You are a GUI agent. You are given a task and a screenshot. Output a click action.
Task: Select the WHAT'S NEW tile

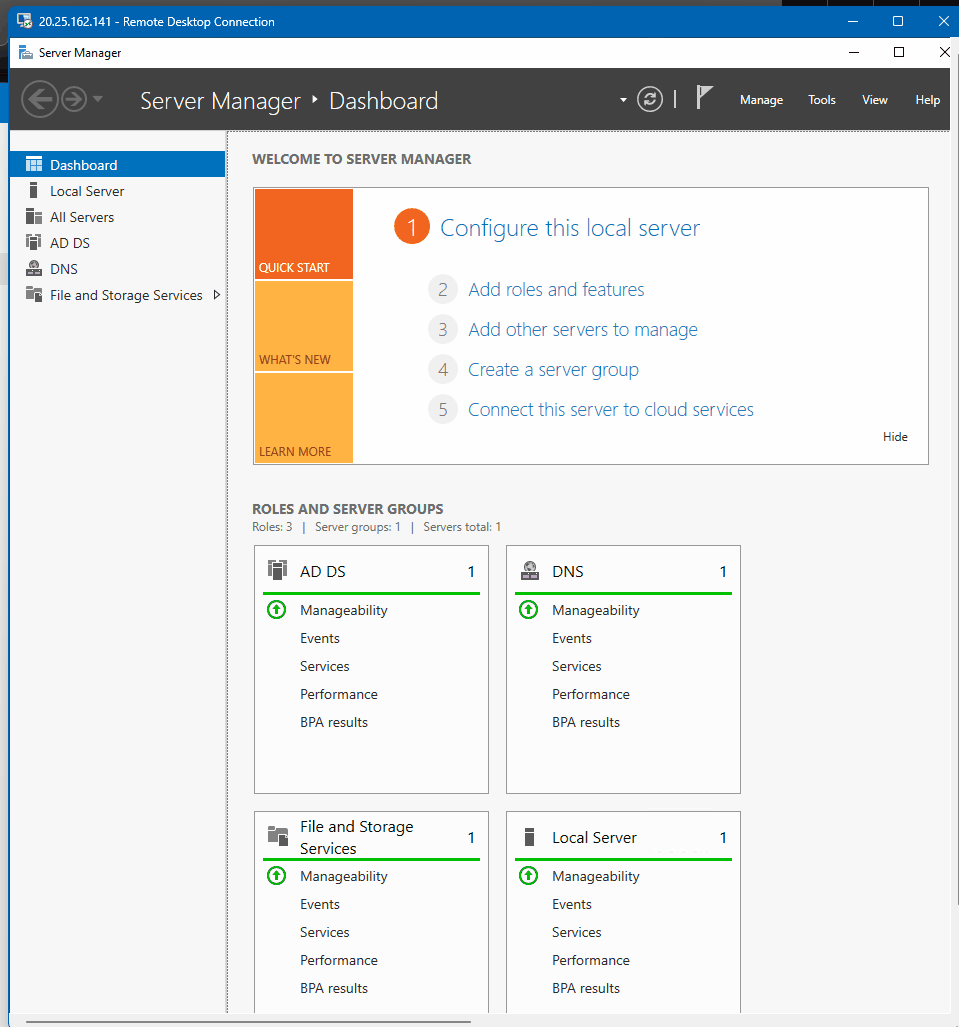pos(304,326)
